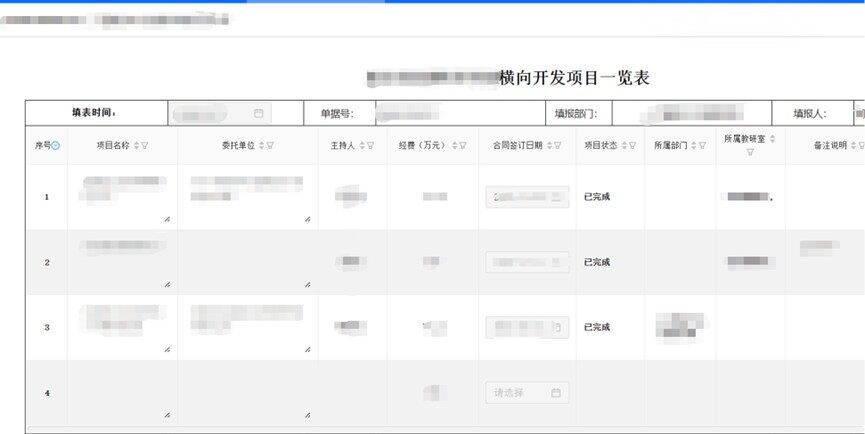Click the 填报部门 input field
This screenshot has height=434, width=865.
pos(690,114)
